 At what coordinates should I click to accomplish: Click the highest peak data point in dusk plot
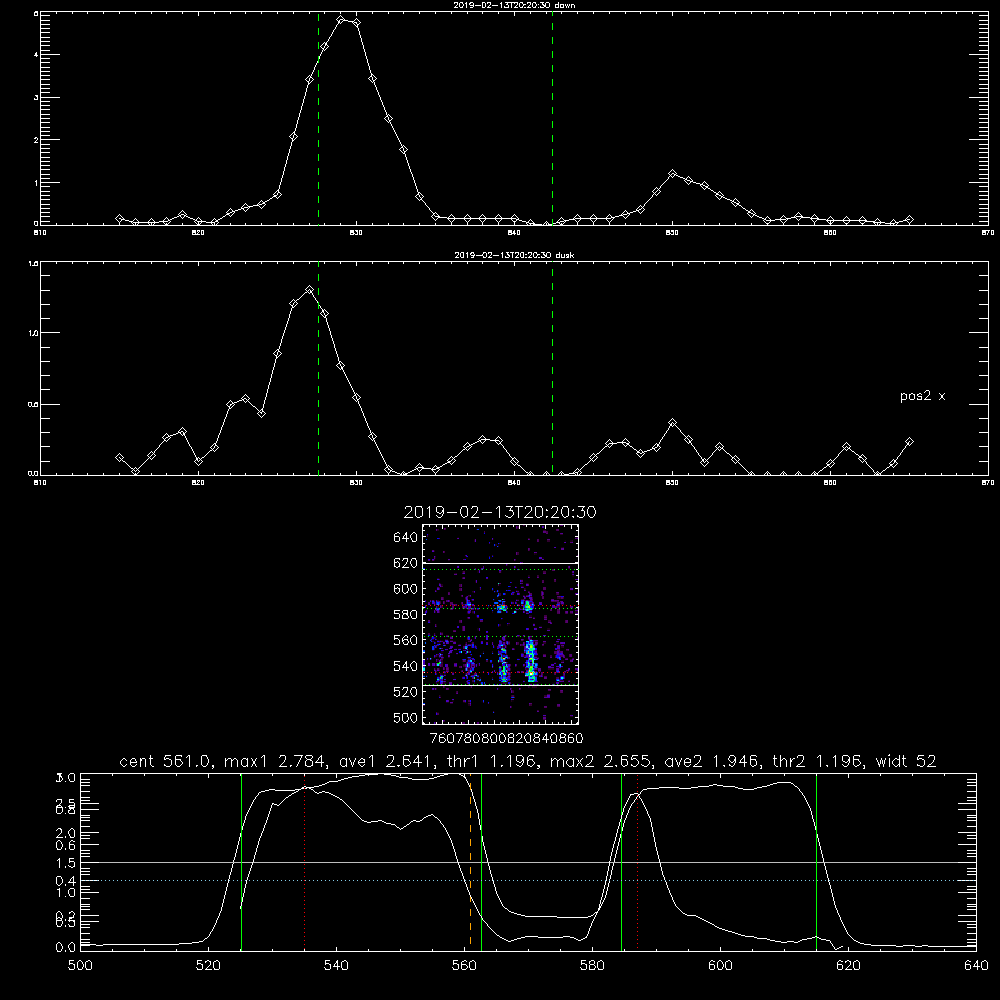tap(309, 290)
